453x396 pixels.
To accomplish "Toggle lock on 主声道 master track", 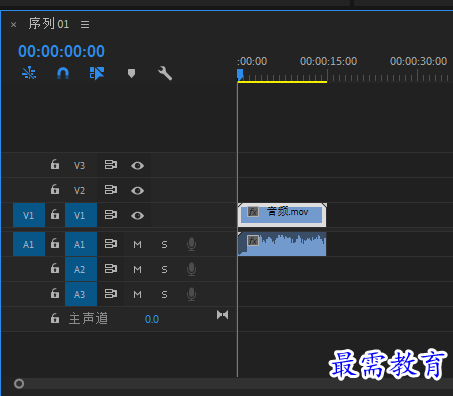I will (55, 319).
